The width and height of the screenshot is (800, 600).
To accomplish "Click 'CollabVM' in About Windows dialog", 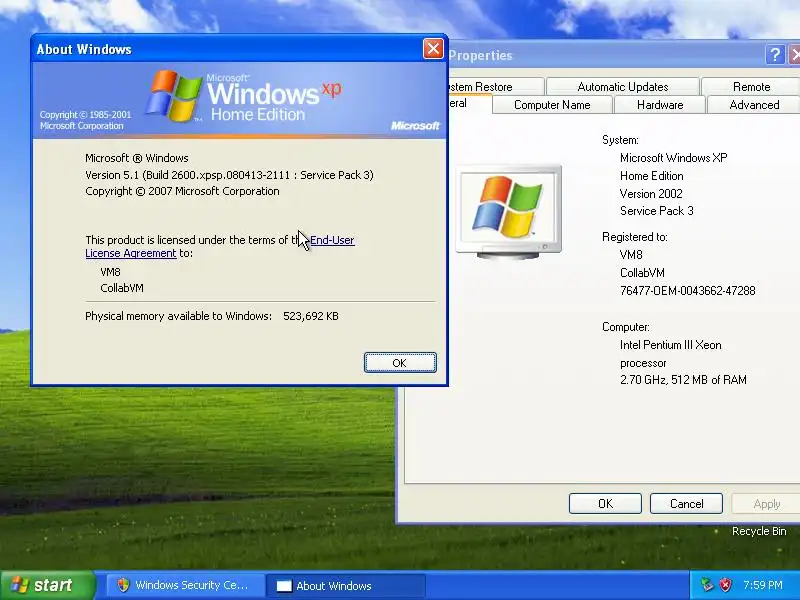I will [x=122, y=288].
